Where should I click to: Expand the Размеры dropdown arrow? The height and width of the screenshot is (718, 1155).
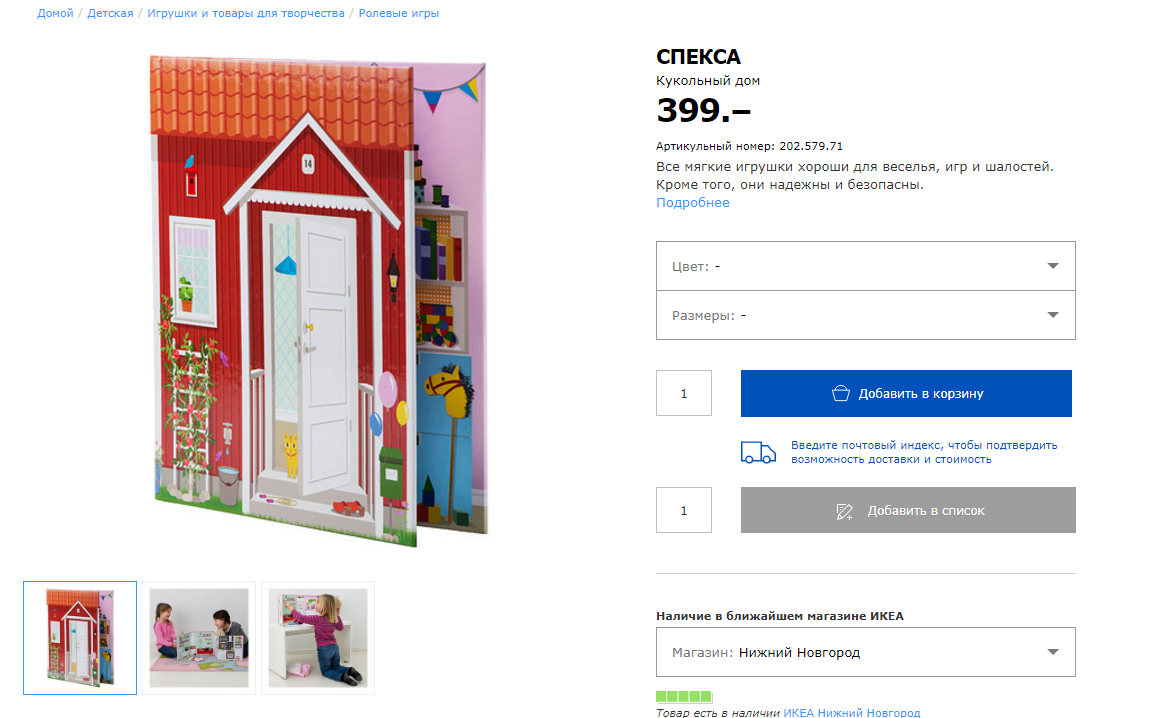pos(1053,315)
